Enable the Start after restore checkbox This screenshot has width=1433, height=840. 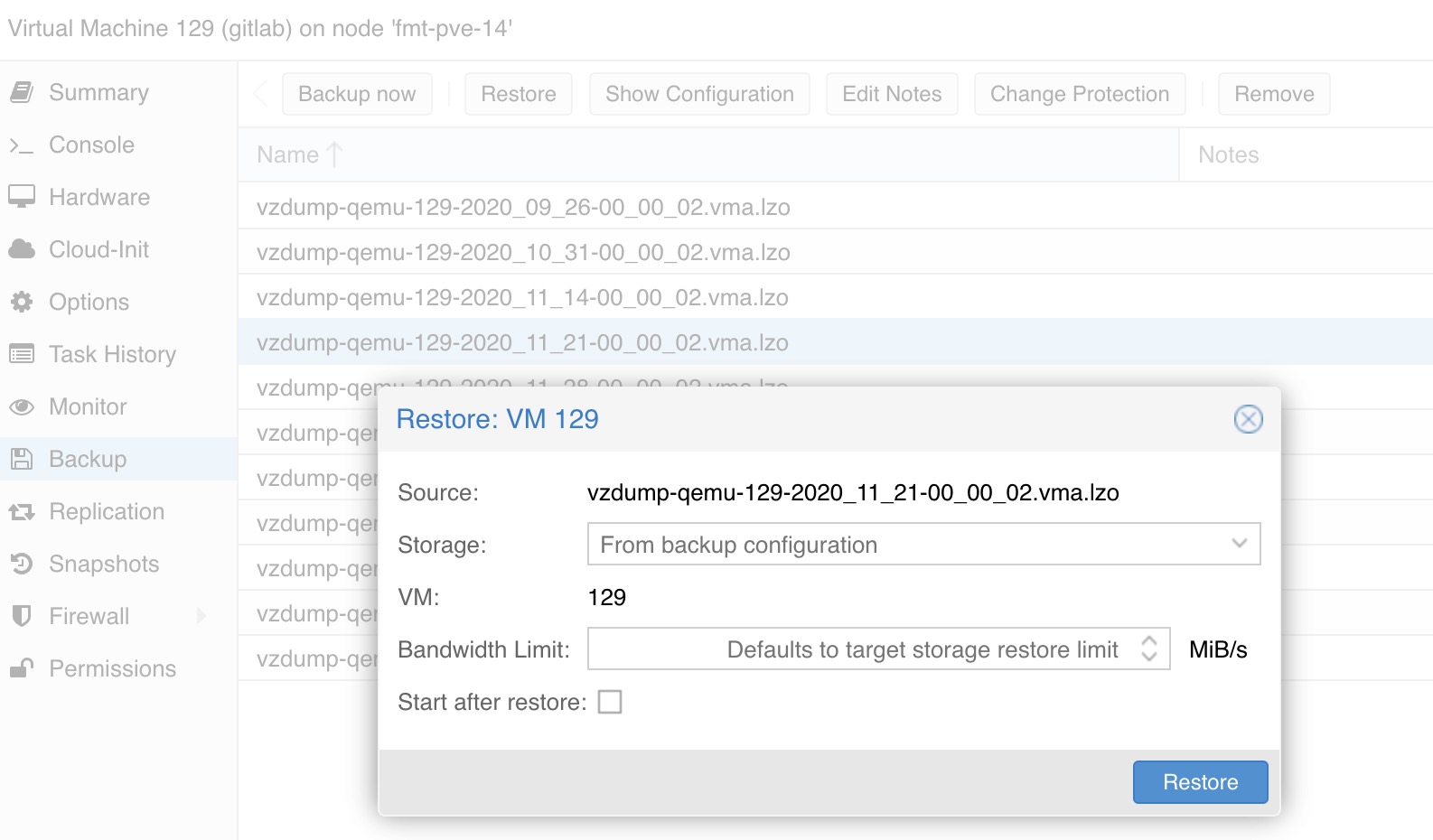(610, 702)
